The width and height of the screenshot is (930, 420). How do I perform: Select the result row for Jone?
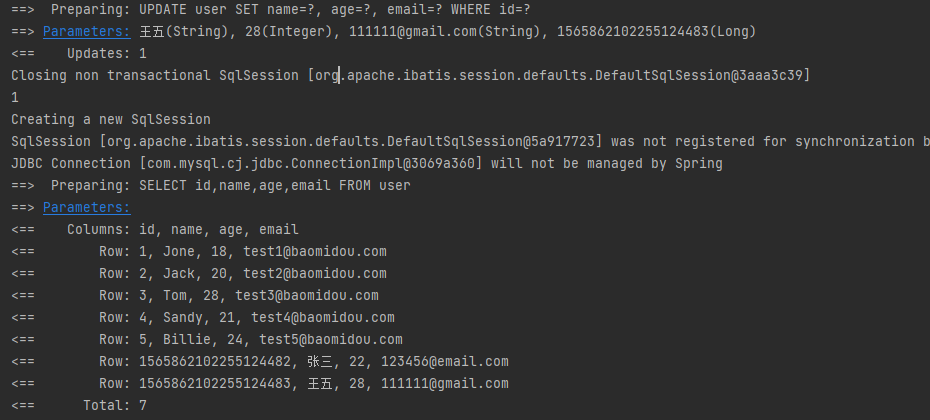point(242,252)
